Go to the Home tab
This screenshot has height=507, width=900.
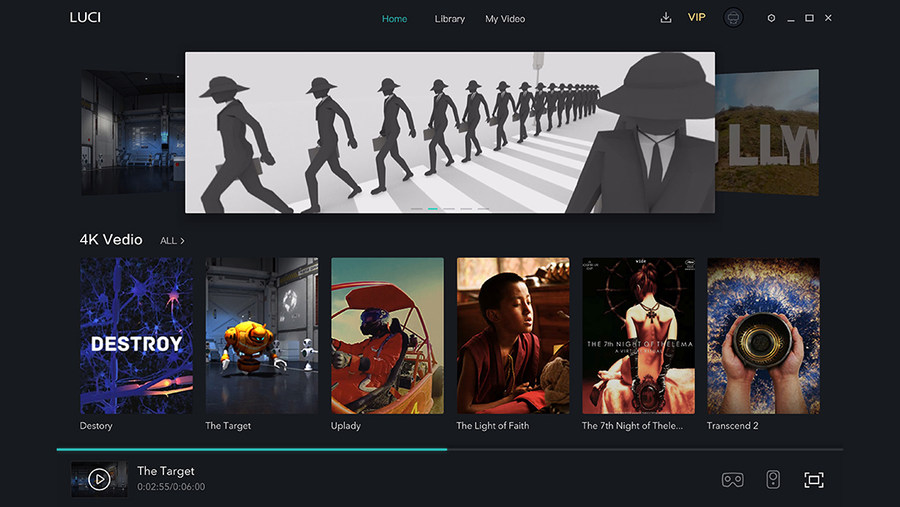395,19
